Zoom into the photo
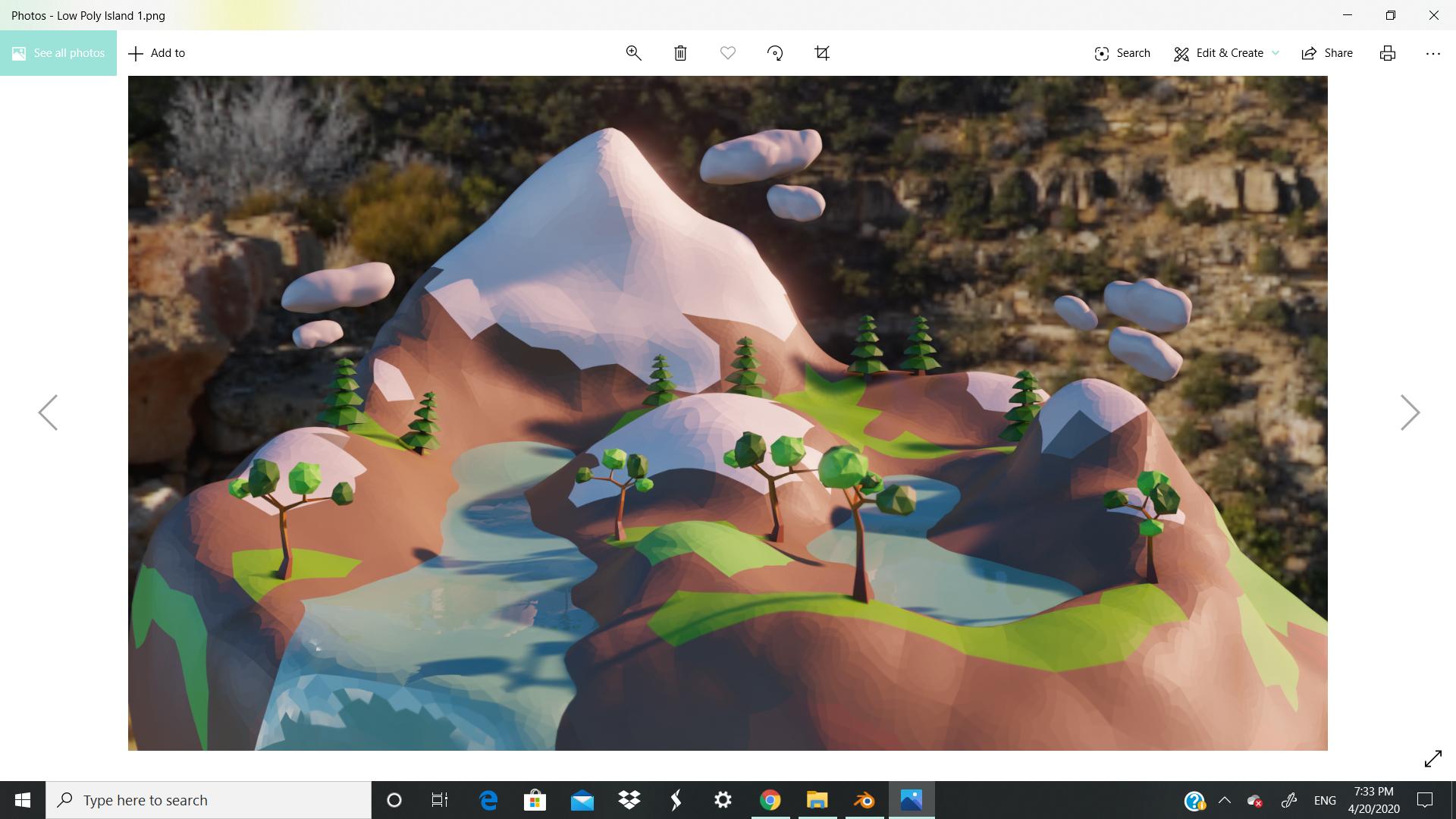 (x=634, y=53)
